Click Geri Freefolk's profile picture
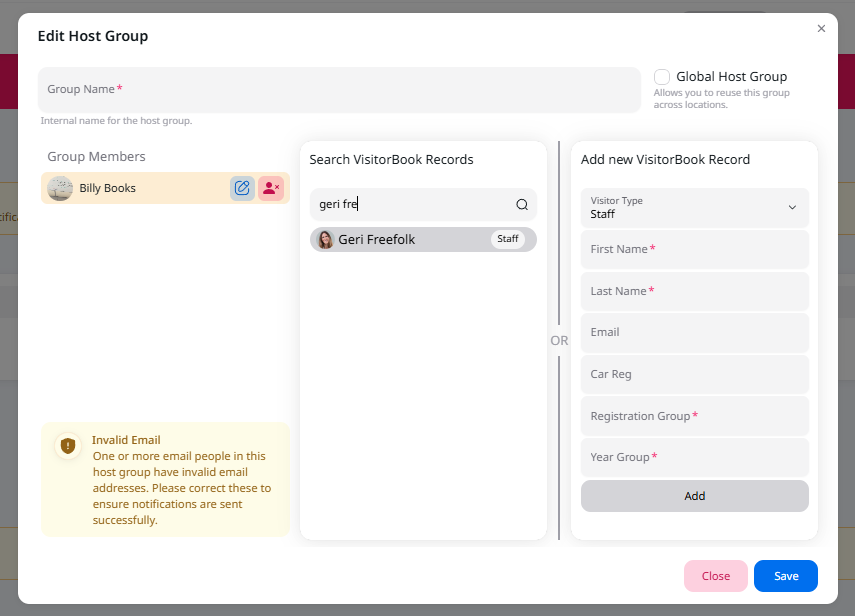The width and height of the screenshot is (855, 616). tap(325, 240)
